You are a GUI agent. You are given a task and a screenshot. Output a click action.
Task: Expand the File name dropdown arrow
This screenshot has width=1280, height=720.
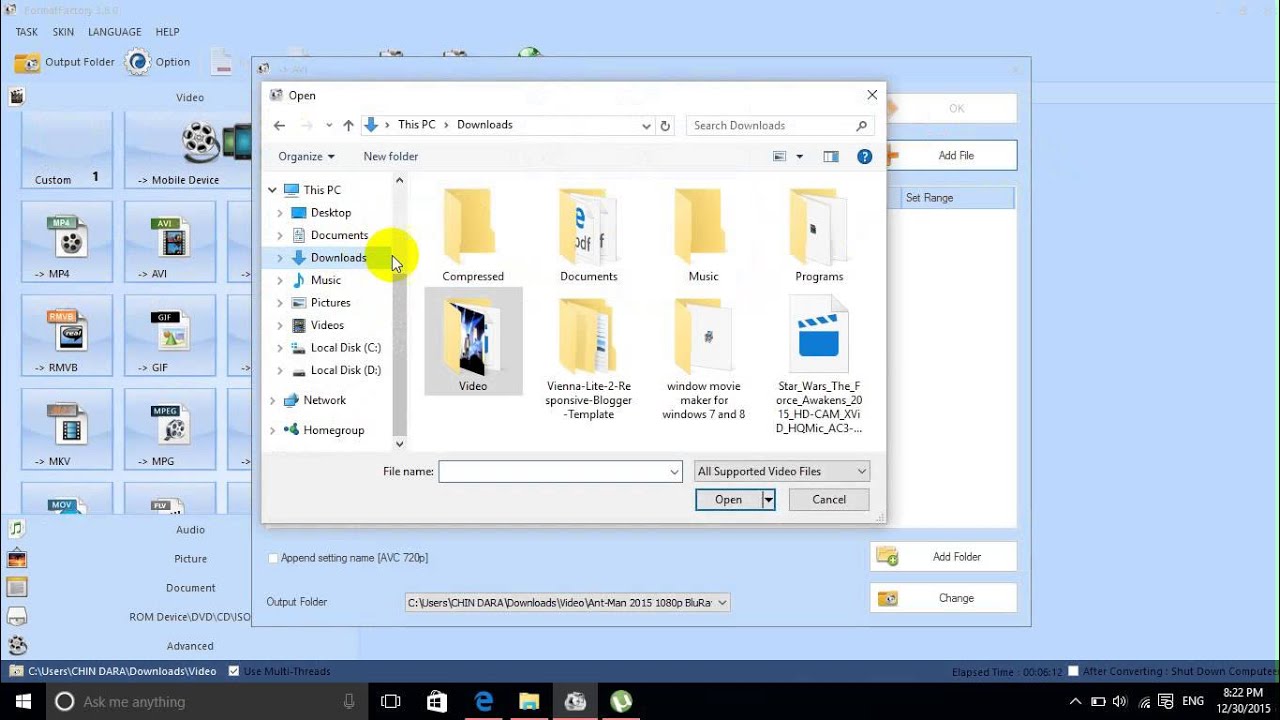(675, 471)
